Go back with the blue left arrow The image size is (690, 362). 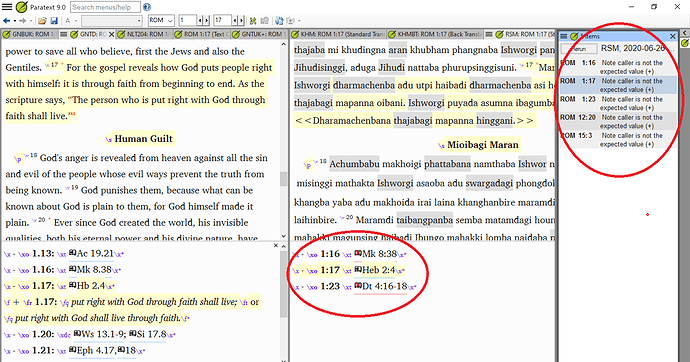[7, 21]
